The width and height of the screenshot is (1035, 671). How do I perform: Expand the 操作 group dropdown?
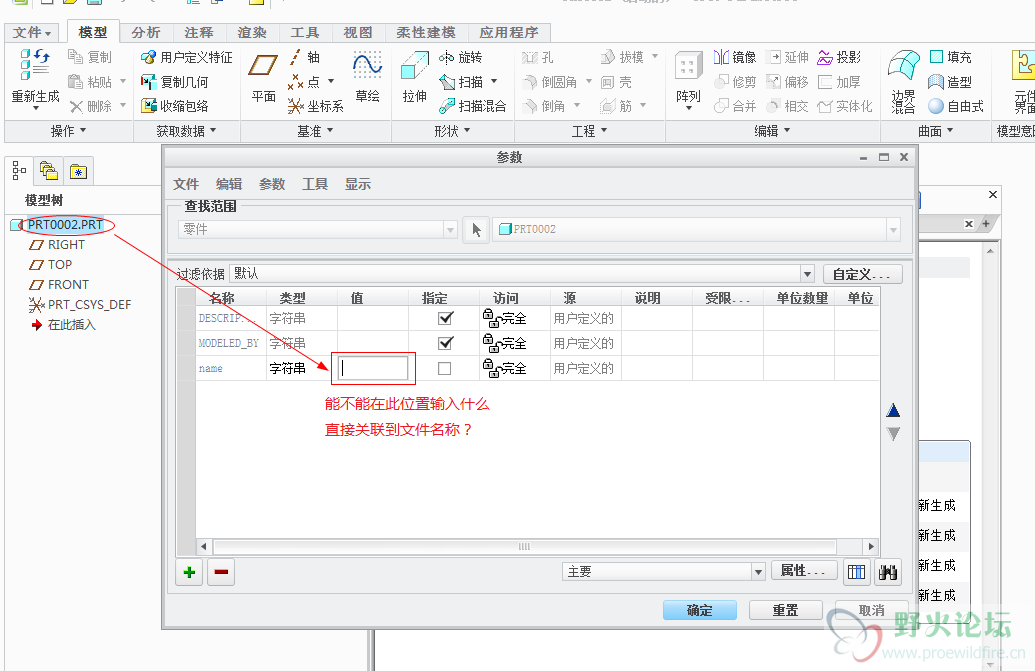pyautogui.click(x=69, y=131)
